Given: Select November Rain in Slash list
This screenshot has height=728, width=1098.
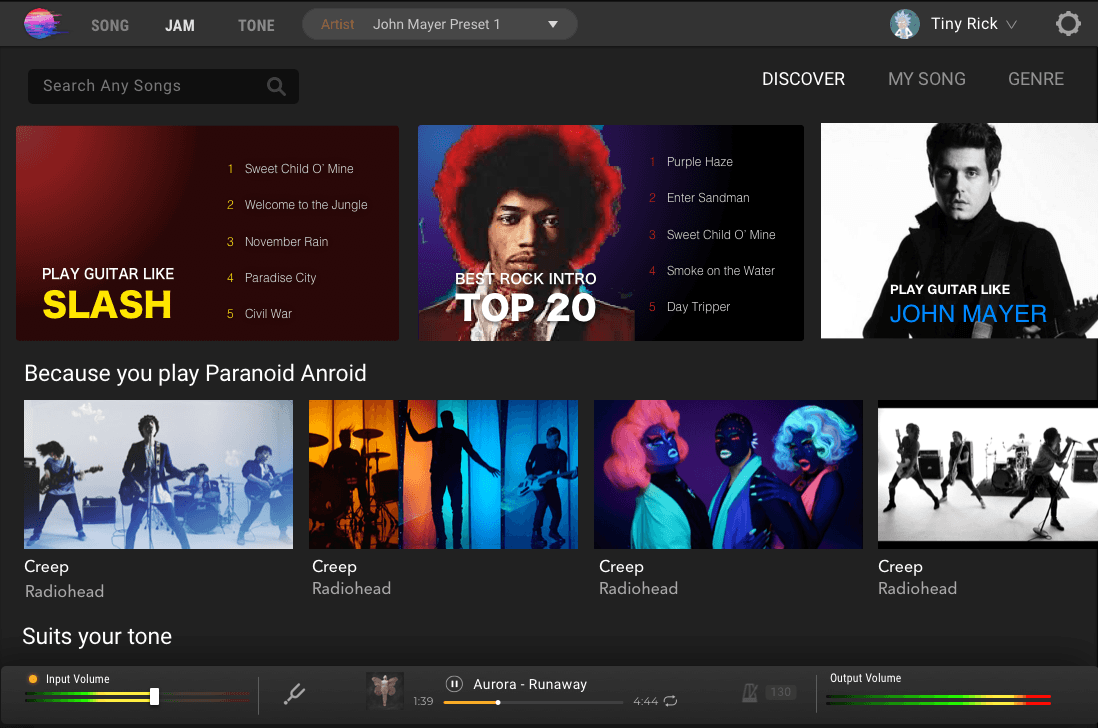Looking at the screenshot, I should tap(286, 242).
